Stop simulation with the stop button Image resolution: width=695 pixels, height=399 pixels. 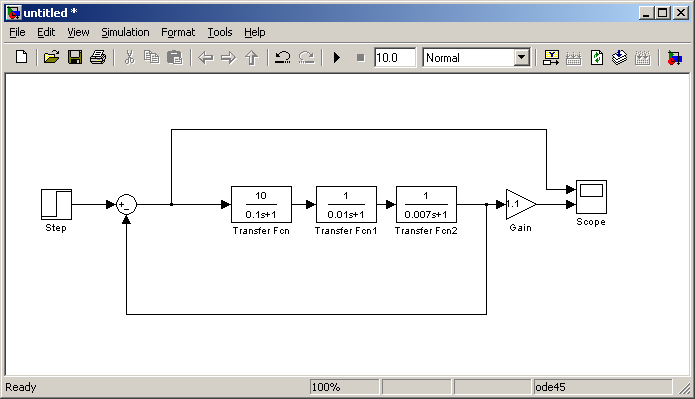coord(360,58)
